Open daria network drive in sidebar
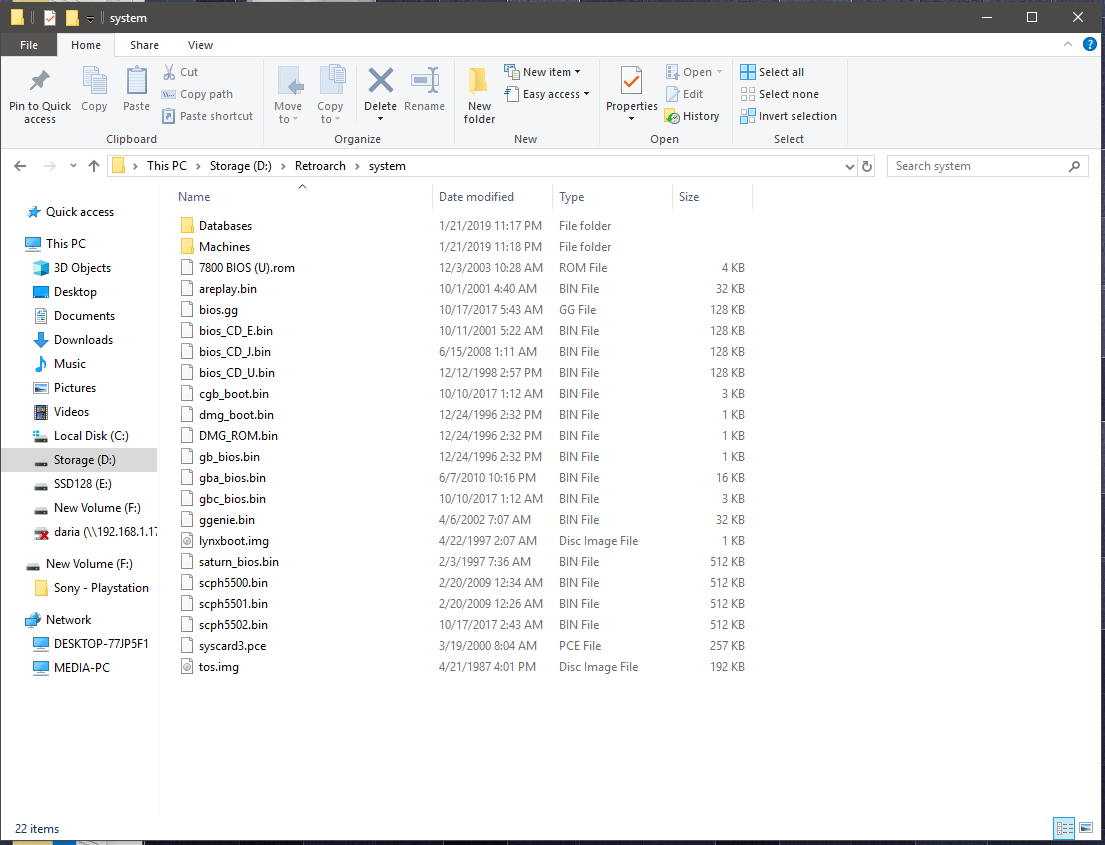The image size is (1105, 845). pos(95,532)
